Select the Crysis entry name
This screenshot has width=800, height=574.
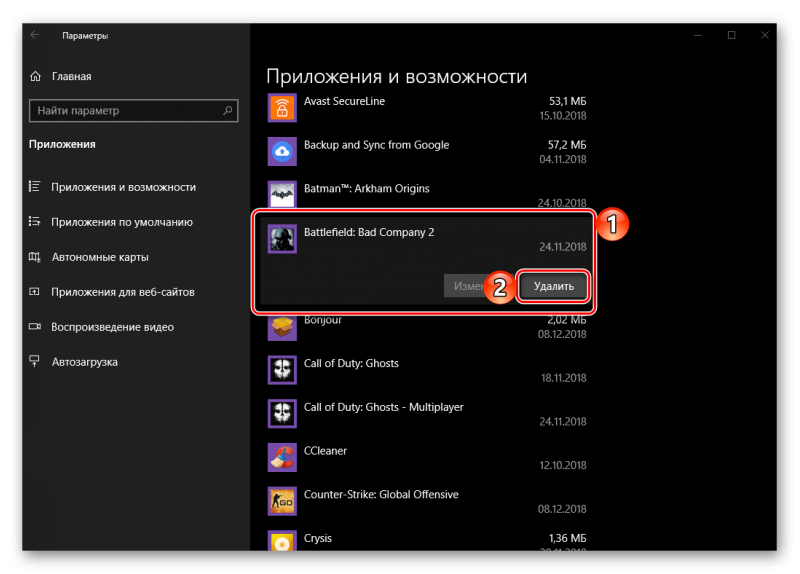click(x=318, y=538)
